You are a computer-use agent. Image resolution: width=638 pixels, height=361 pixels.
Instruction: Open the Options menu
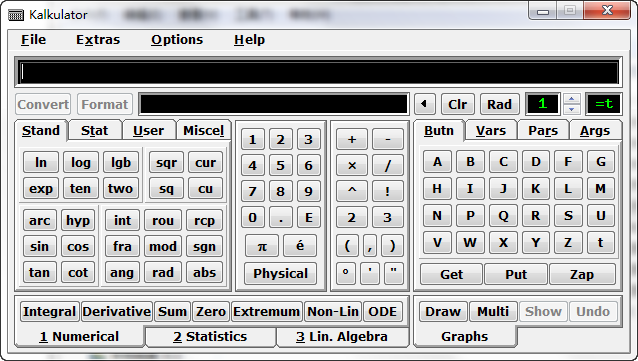(177, 39)
